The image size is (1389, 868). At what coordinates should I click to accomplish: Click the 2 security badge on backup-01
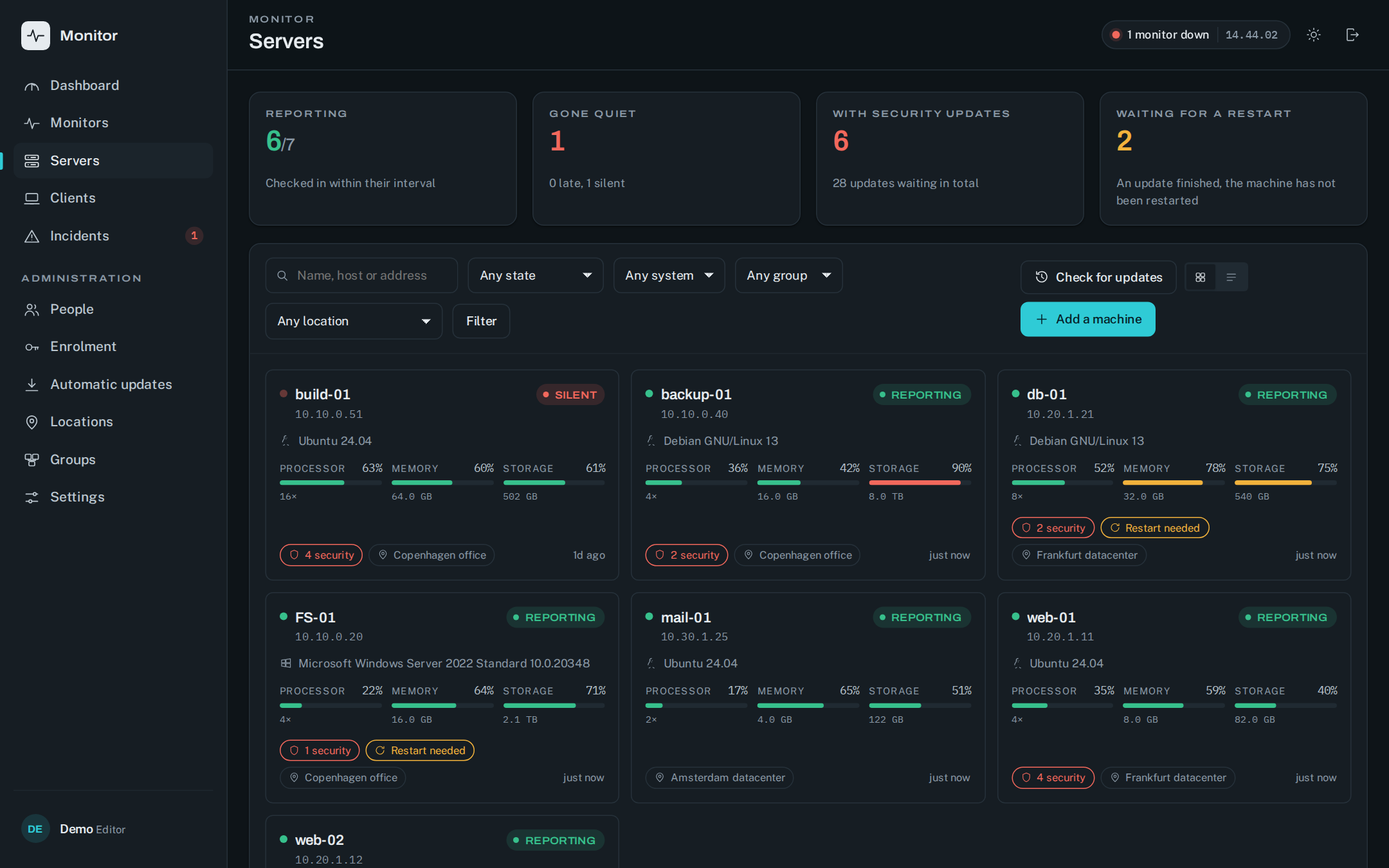[x=687, y=555]
